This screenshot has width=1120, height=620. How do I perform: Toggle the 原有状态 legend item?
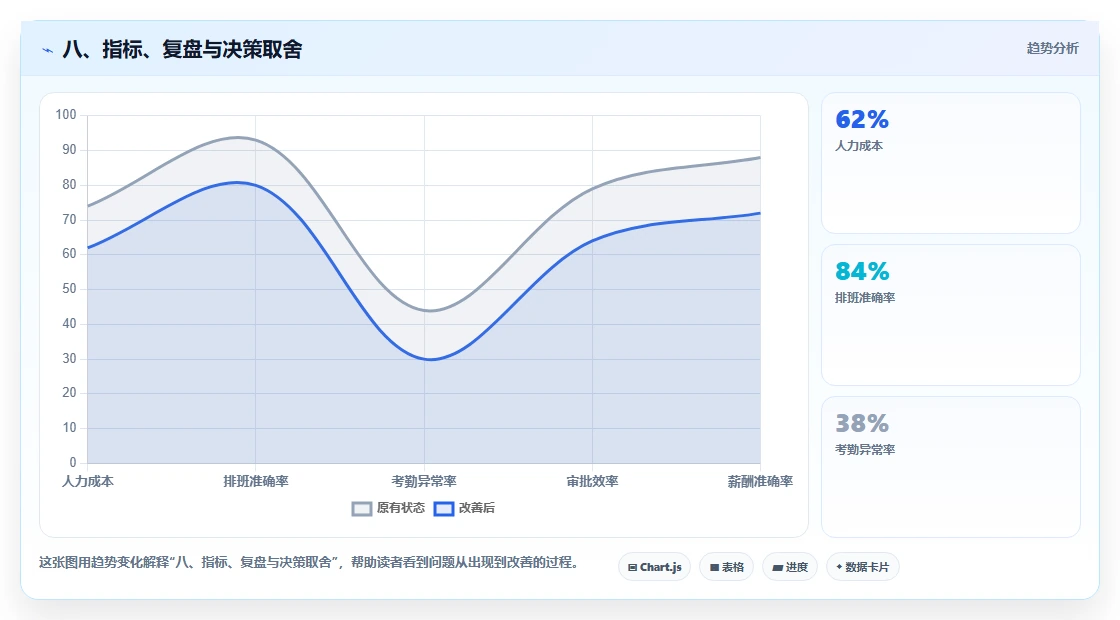click(x=389, y=508)
